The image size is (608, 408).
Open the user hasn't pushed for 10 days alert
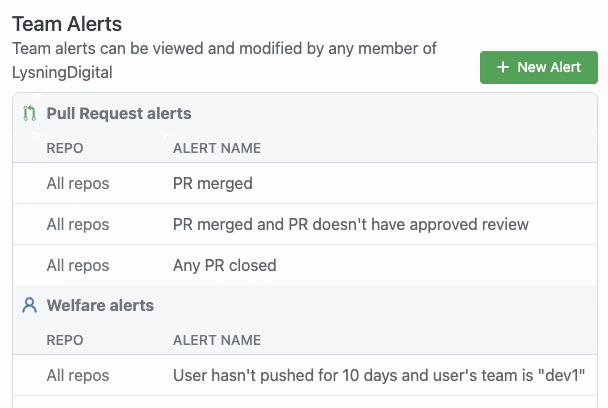(x=378, y=377)
